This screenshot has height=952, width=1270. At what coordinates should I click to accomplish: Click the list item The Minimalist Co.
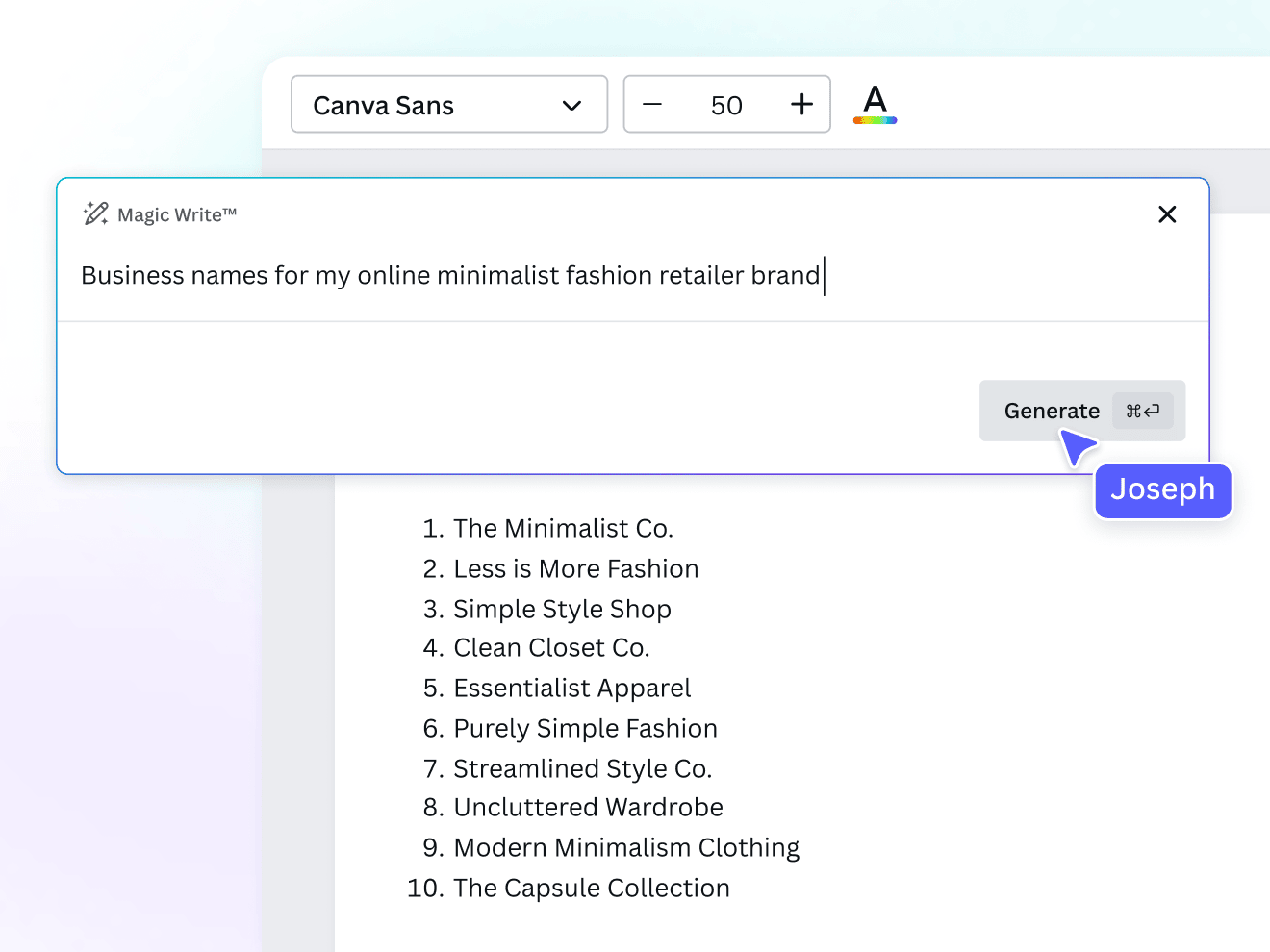563,528
